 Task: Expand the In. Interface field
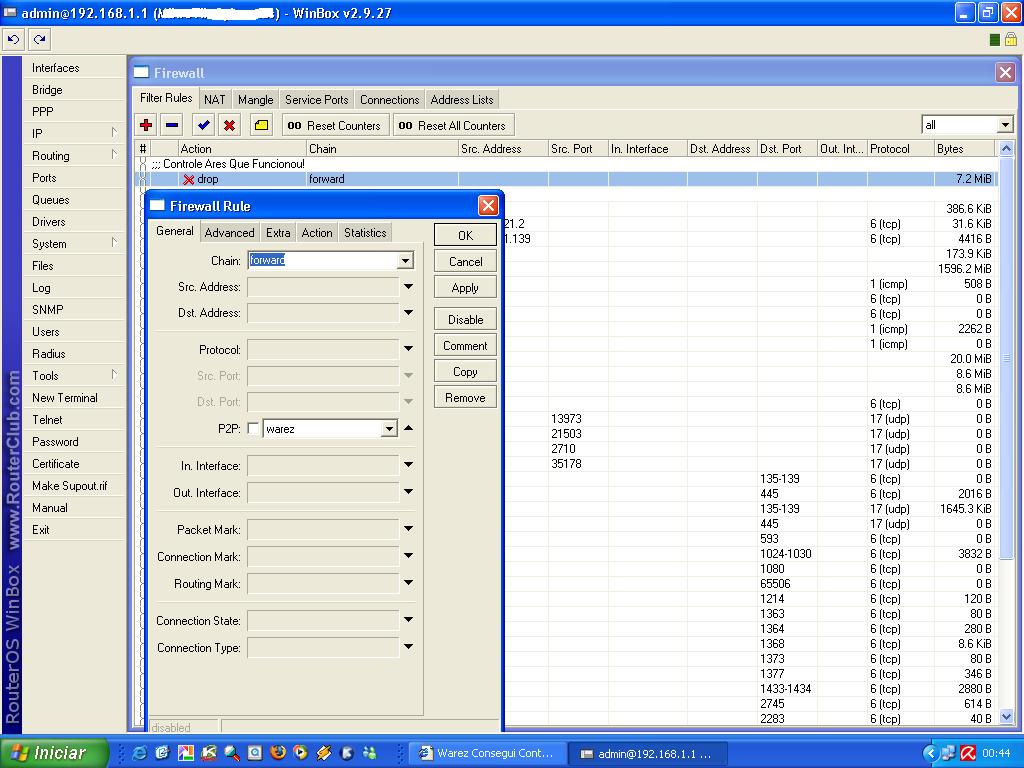point(408,464)
